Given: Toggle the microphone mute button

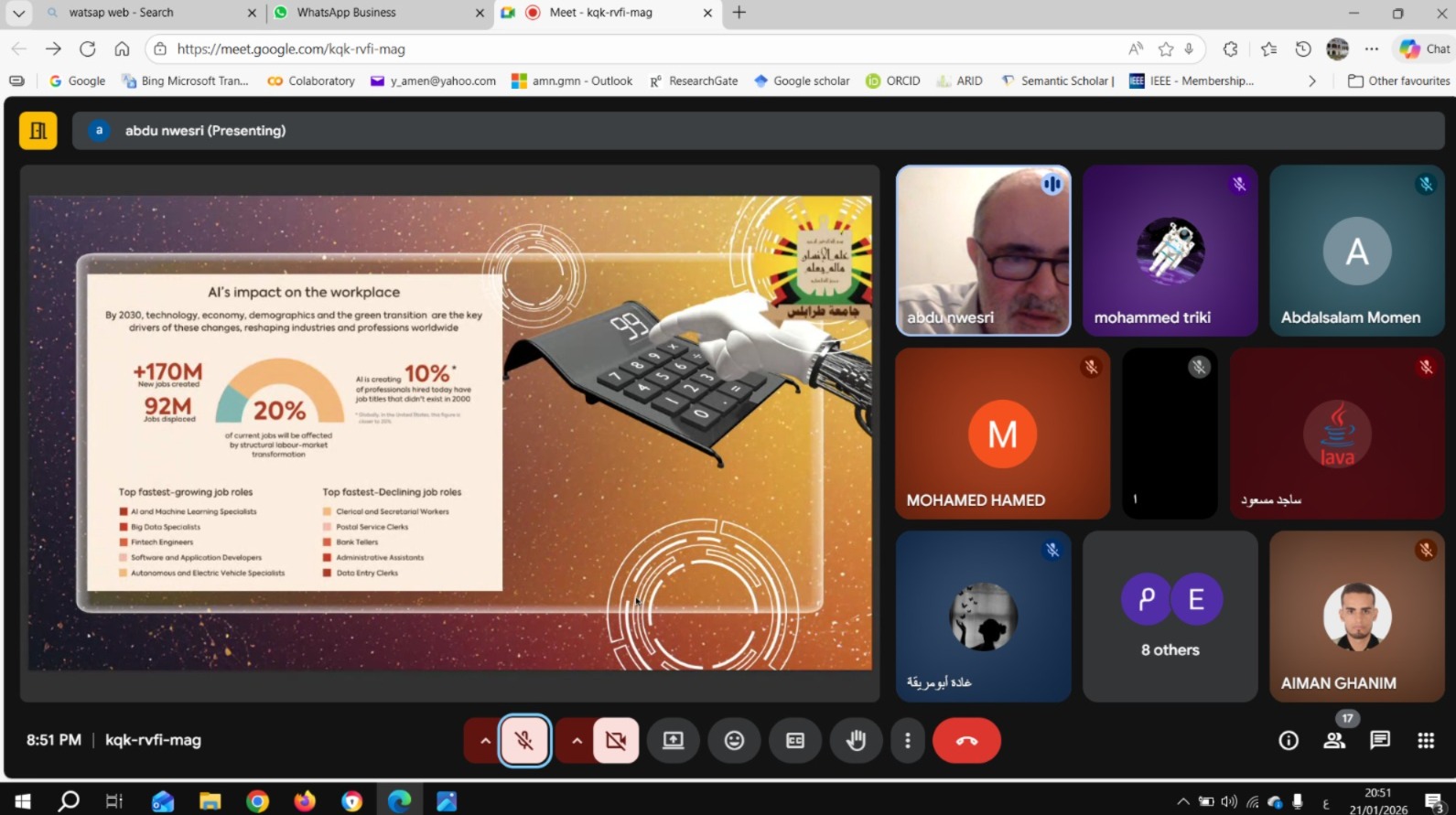Looking at the screenshot, I should 524,741.
